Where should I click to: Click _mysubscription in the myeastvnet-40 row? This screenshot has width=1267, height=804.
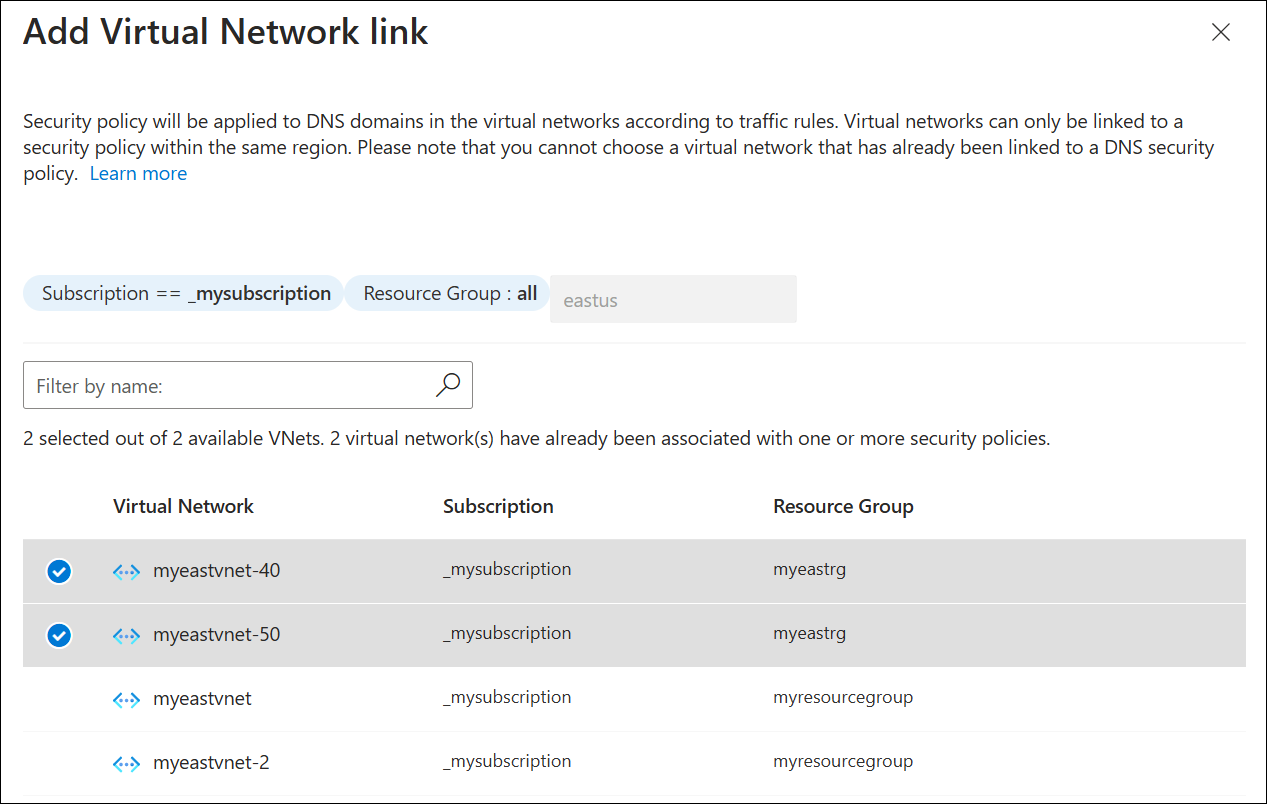[507, 569]
